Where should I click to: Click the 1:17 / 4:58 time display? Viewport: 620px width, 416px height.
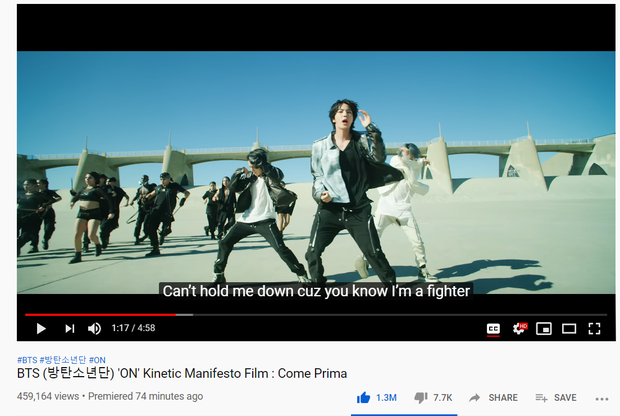(133, 328)
